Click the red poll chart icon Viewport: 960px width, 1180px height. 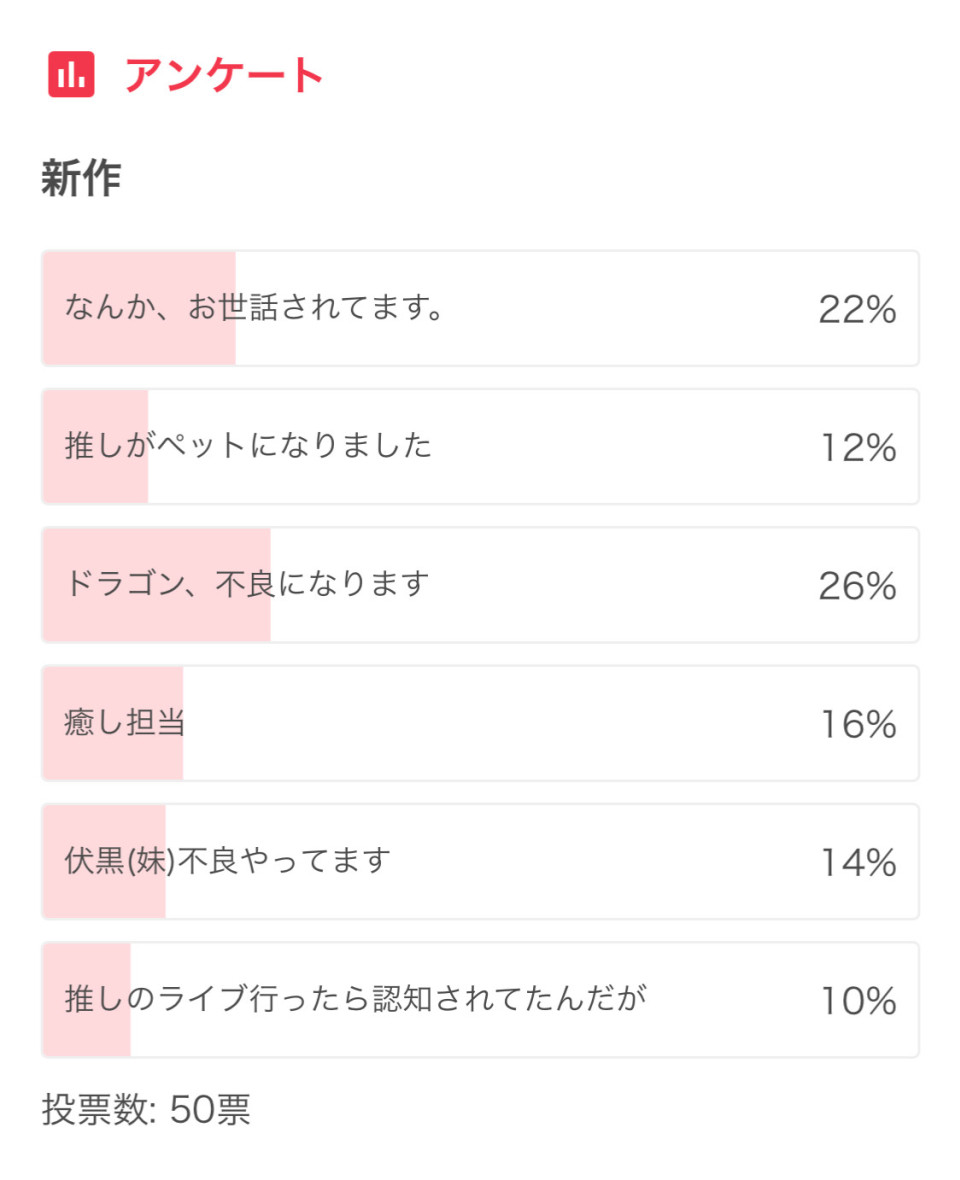[71, 75]
